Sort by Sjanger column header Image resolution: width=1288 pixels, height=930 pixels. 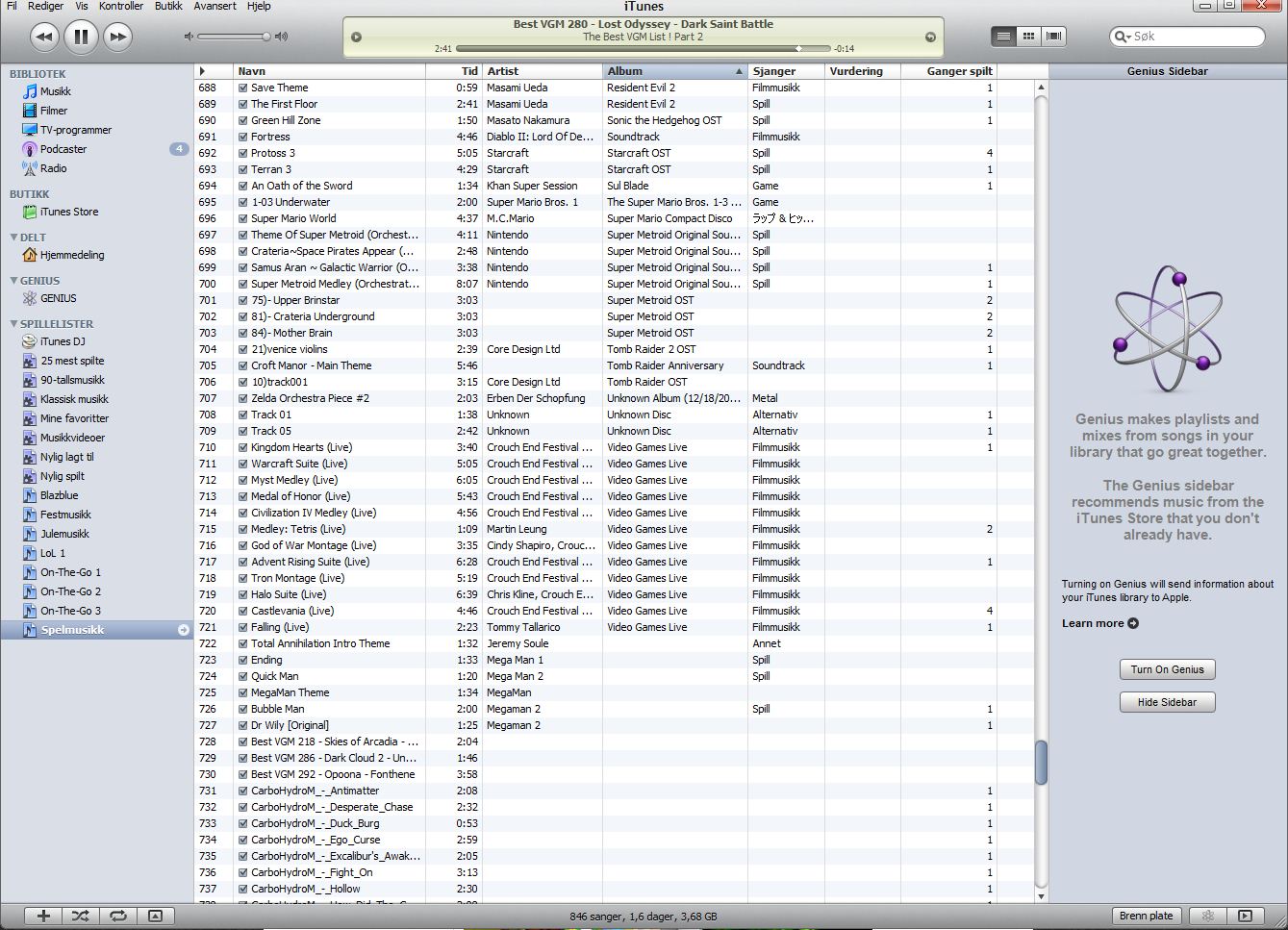pos(786,71)
